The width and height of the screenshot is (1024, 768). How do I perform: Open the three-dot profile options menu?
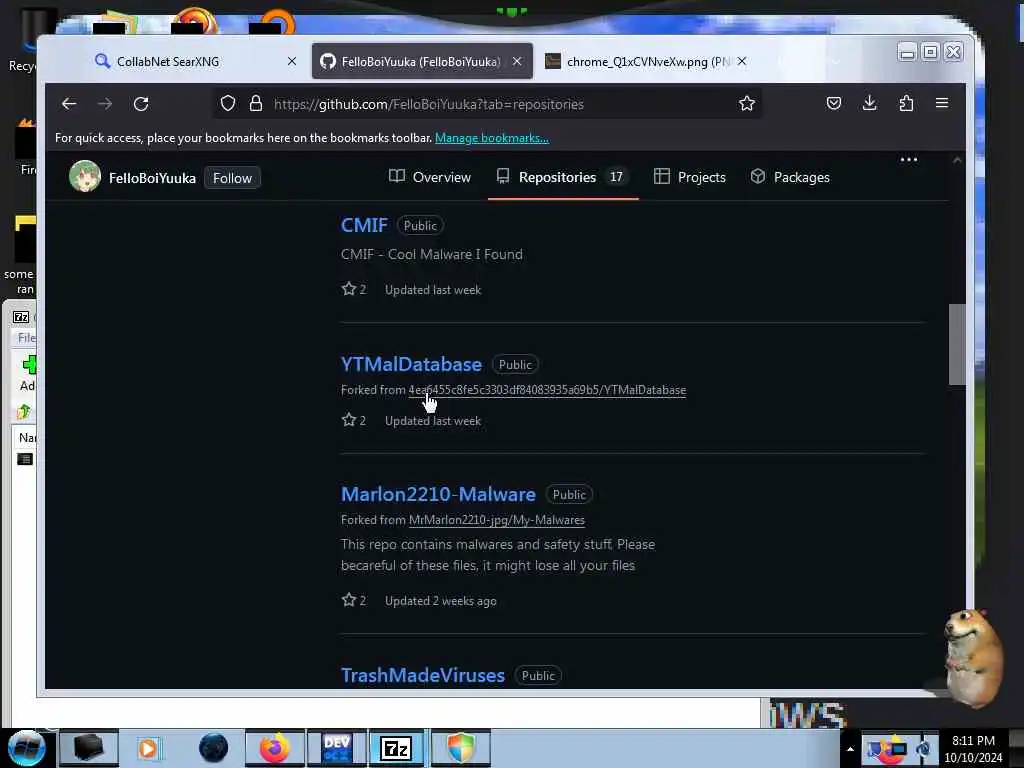[x=908, y=159]
